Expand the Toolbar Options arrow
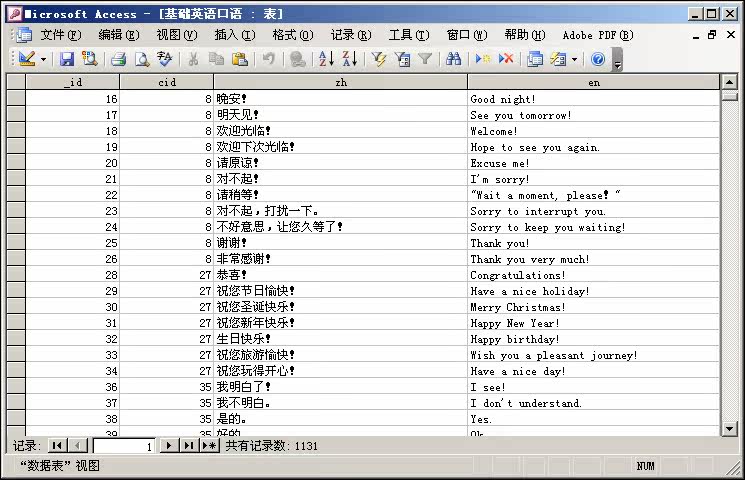Viewport: 745px width, 480px height. (x=617, y=59)
